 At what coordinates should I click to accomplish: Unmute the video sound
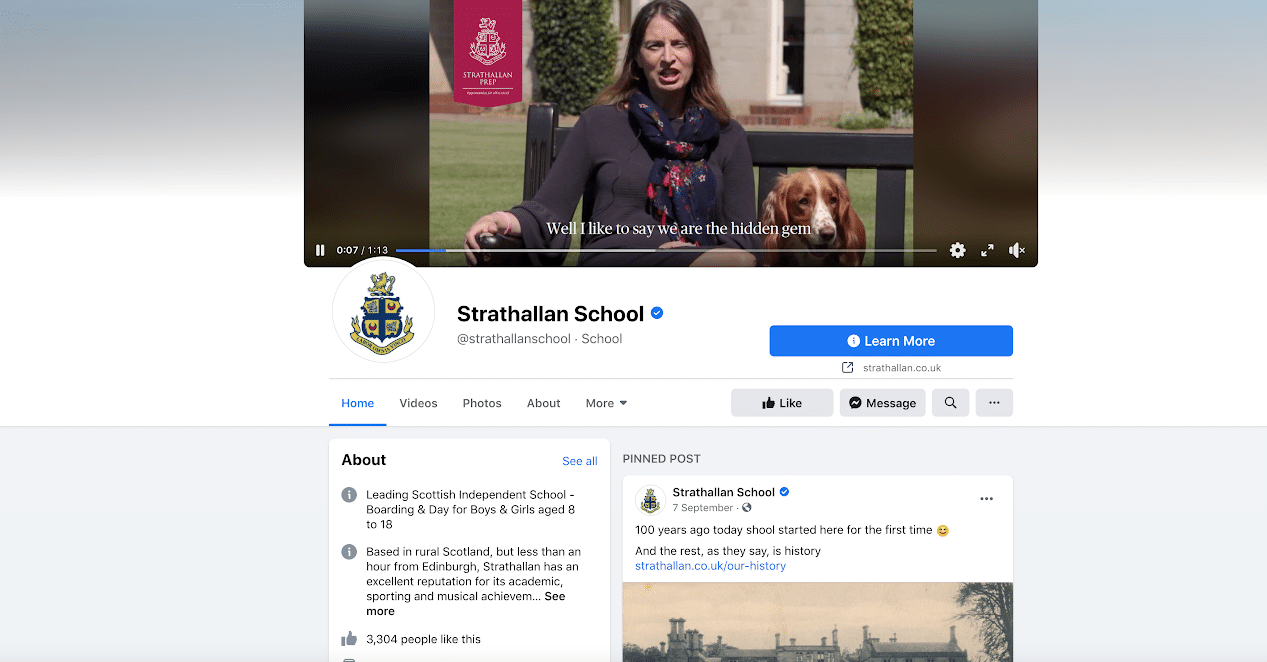pos(1017,250)
